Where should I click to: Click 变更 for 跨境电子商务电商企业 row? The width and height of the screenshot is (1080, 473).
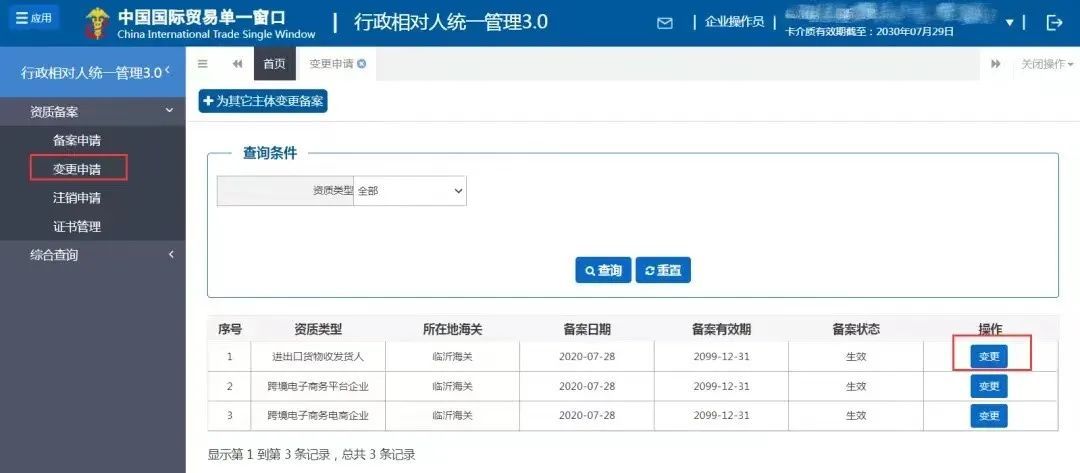[x=989, y=416]
